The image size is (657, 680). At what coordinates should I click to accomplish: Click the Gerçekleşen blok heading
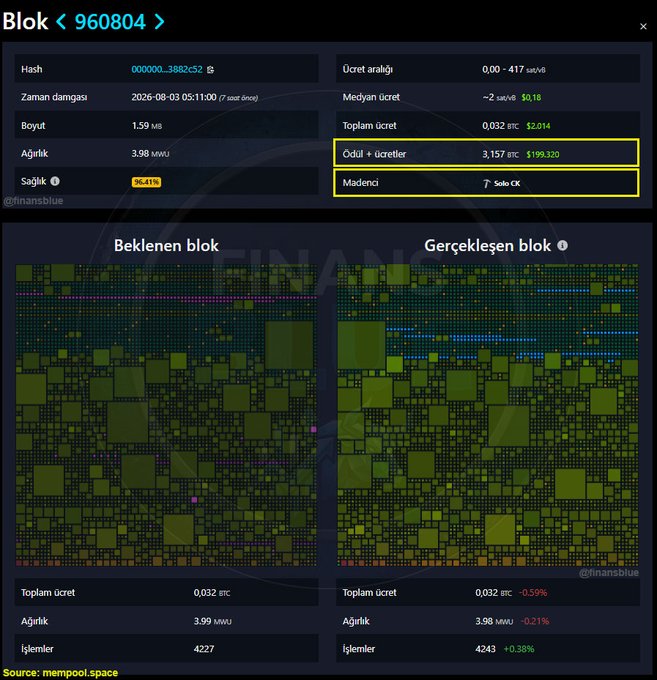[x=487, y=246]
